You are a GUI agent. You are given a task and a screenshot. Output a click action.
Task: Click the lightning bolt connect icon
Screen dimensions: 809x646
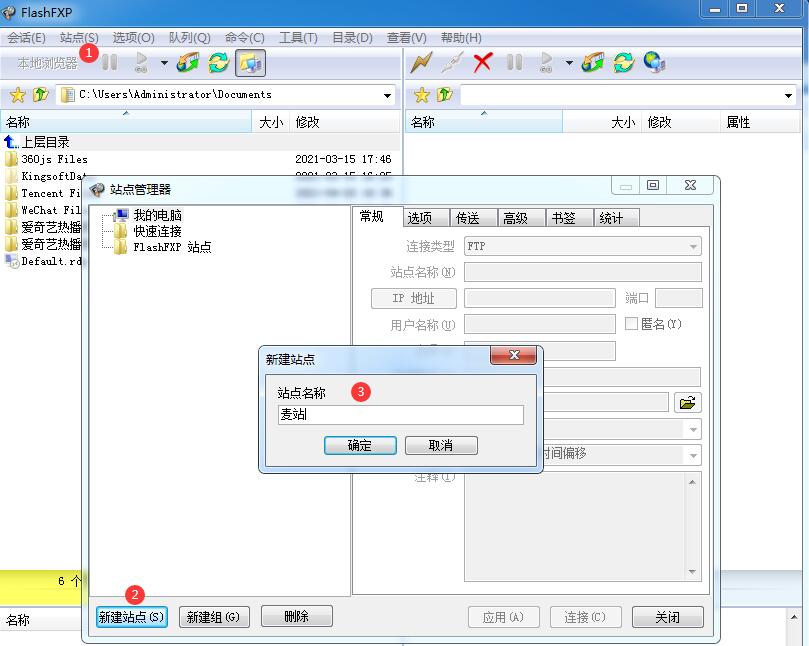[x=422, y=63]
